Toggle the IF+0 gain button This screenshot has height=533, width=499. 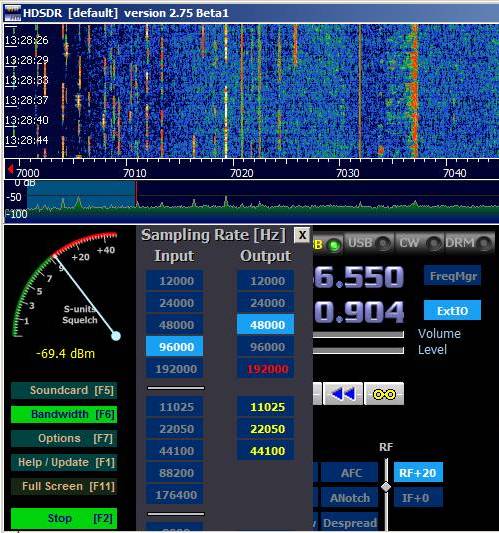click(418, 498)
